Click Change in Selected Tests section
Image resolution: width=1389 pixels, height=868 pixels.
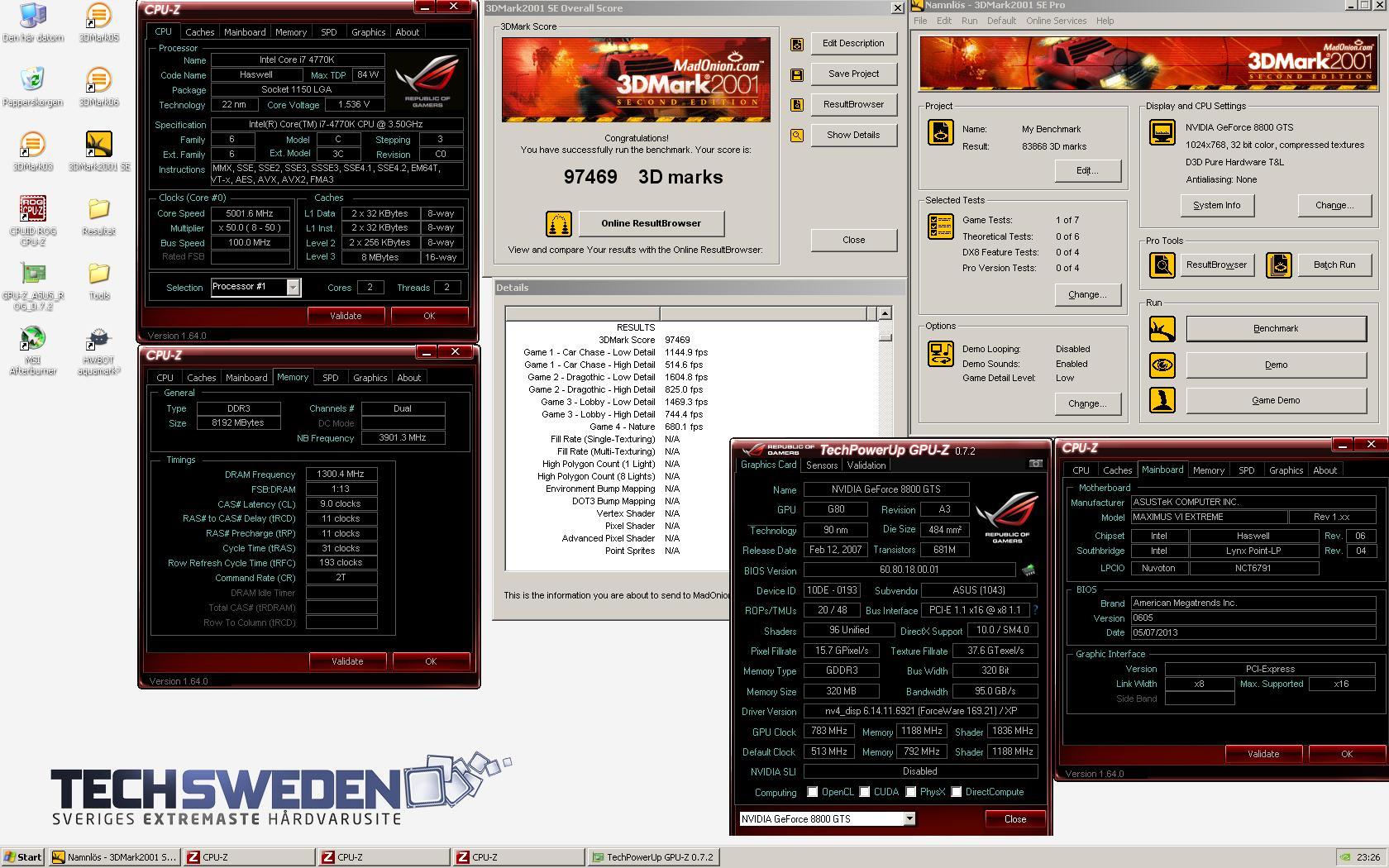click(1086, 294)
